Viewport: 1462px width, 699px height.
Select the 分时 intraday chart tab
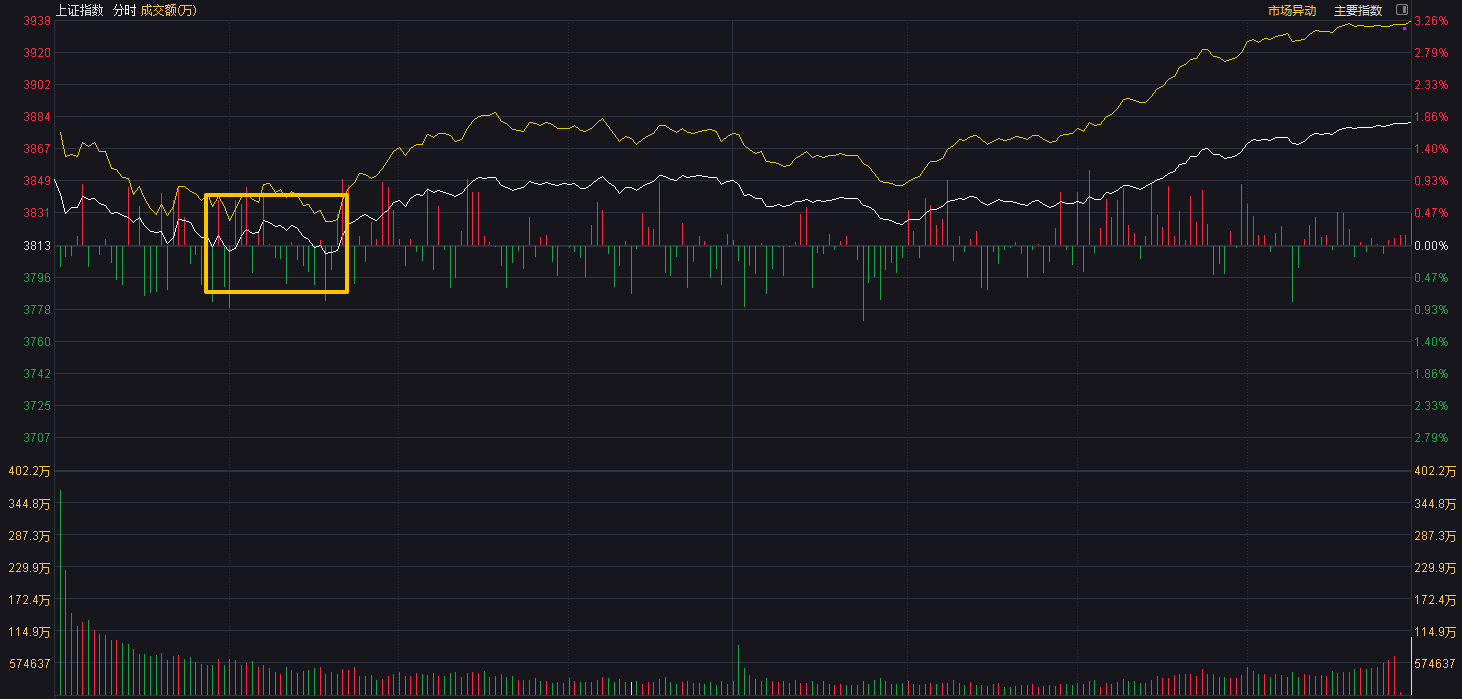[124, 10]
